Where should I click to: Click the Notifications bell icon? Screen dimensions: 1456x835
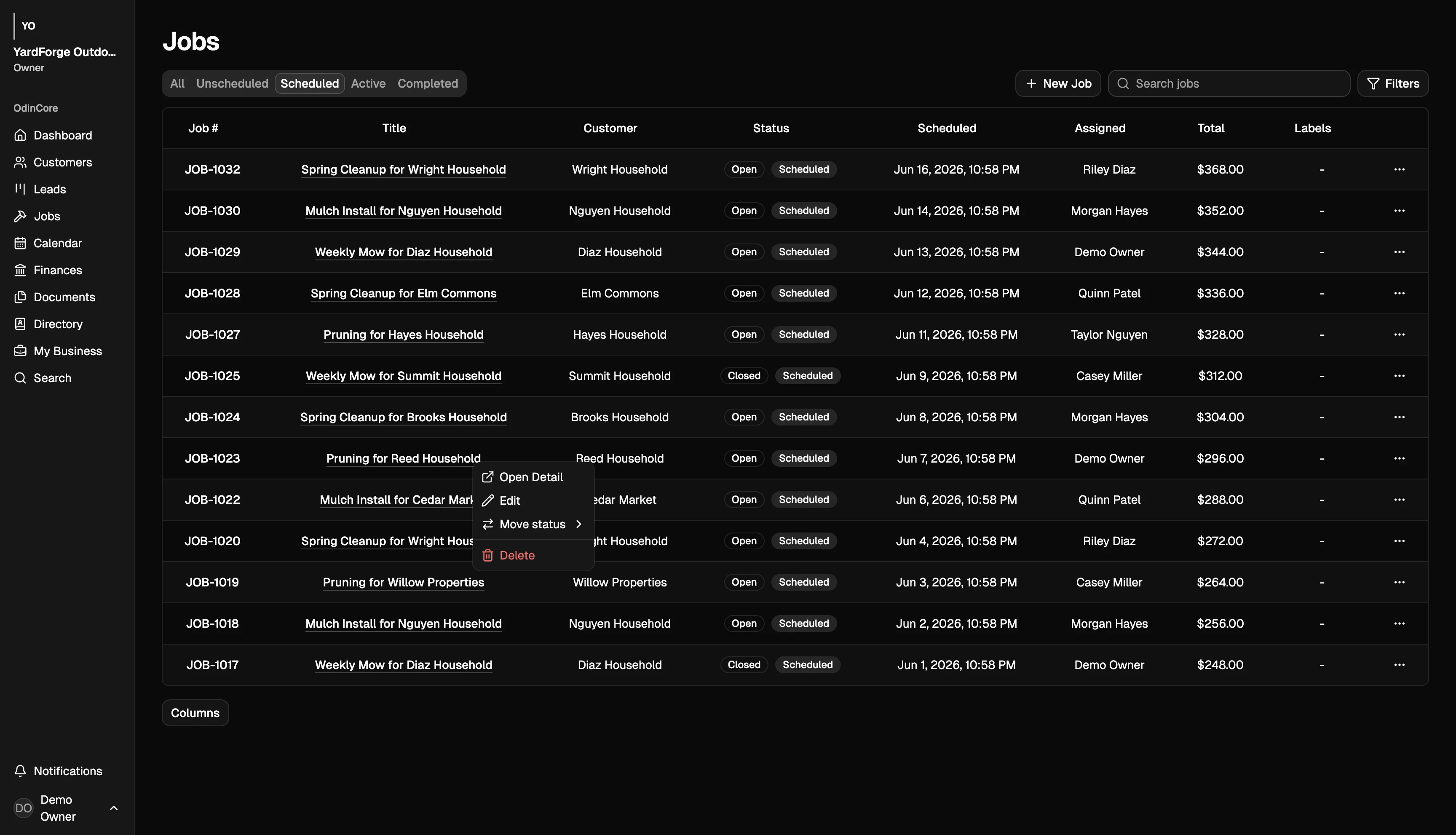(x=20, y=771)
